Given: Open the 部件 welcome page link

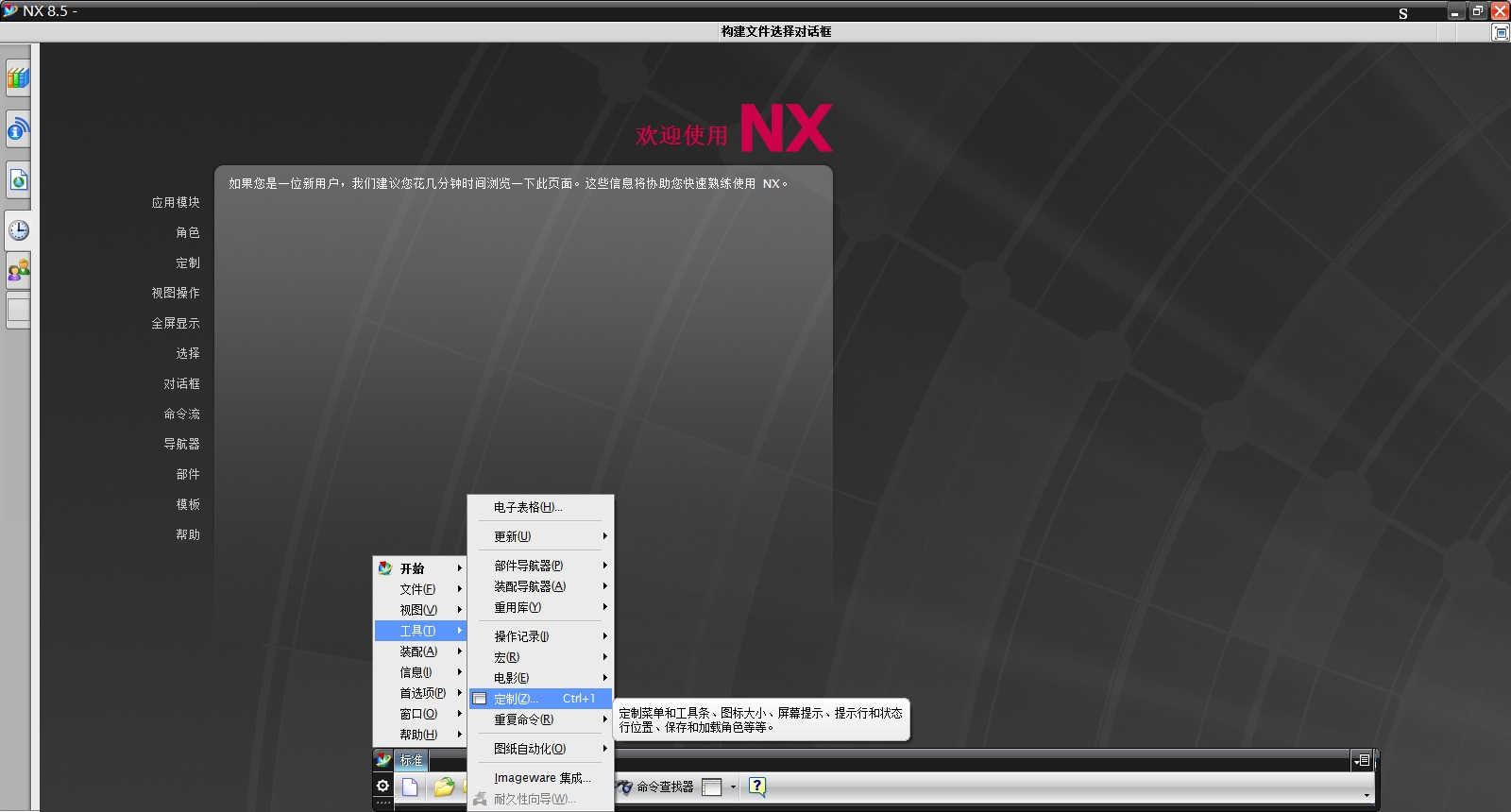Looking at the screenshot, I should [x=188, y=474].
